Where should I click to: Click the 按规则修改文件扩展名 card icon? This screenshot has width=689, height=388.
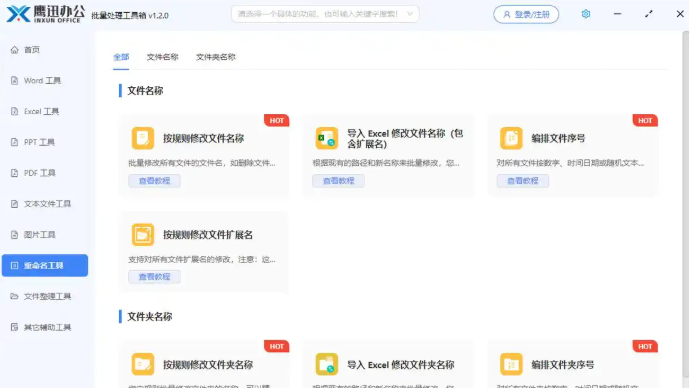143,234
